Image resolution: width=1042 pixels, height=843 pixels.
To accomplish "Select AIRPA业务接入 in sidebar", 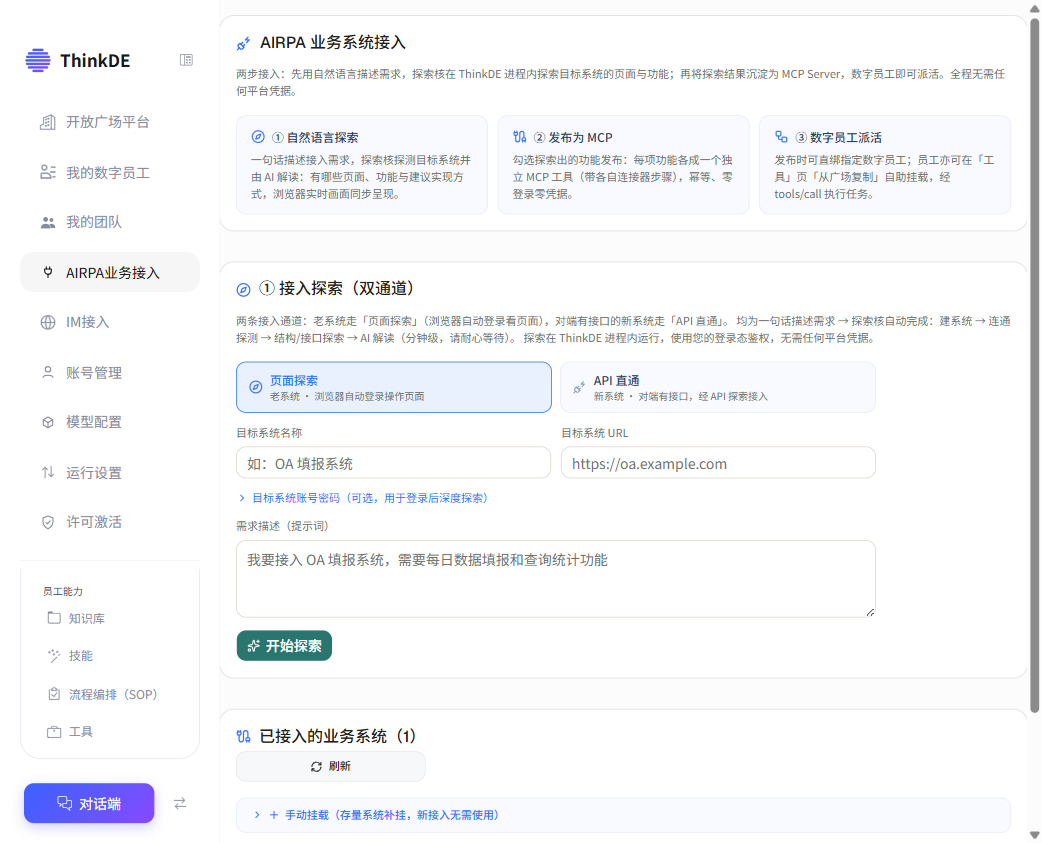I will point(110,272).
